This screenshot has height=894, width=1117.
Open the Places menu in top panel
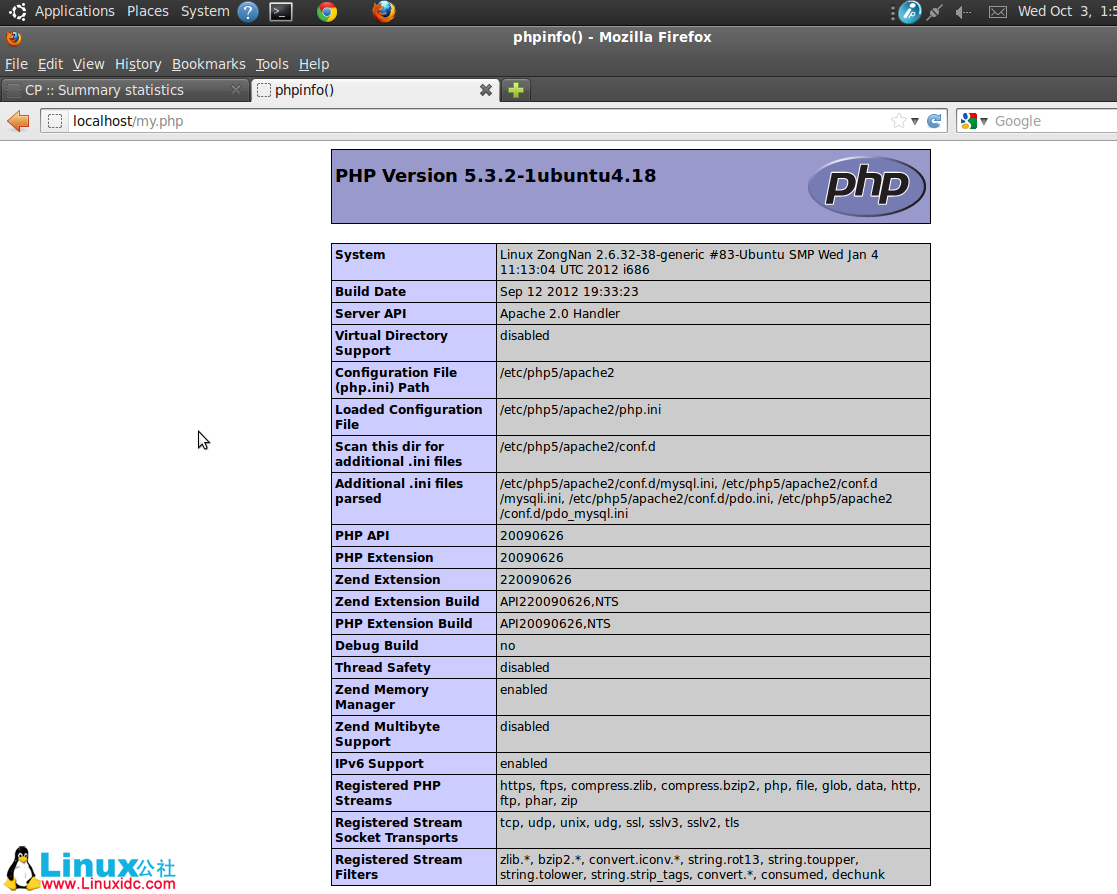click(x=147, y=11)
